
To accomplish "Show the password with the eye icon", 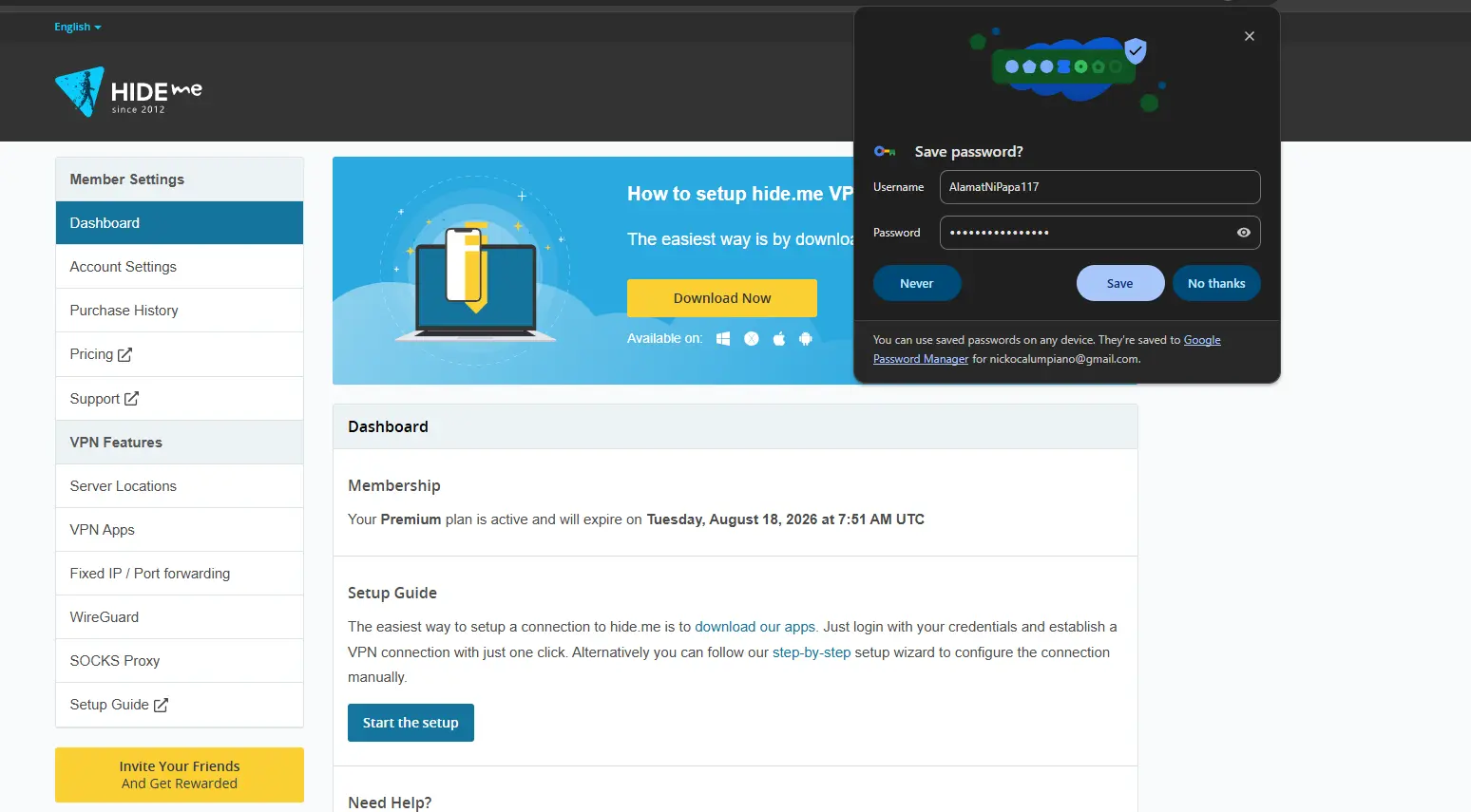I will click(1244, 233).
